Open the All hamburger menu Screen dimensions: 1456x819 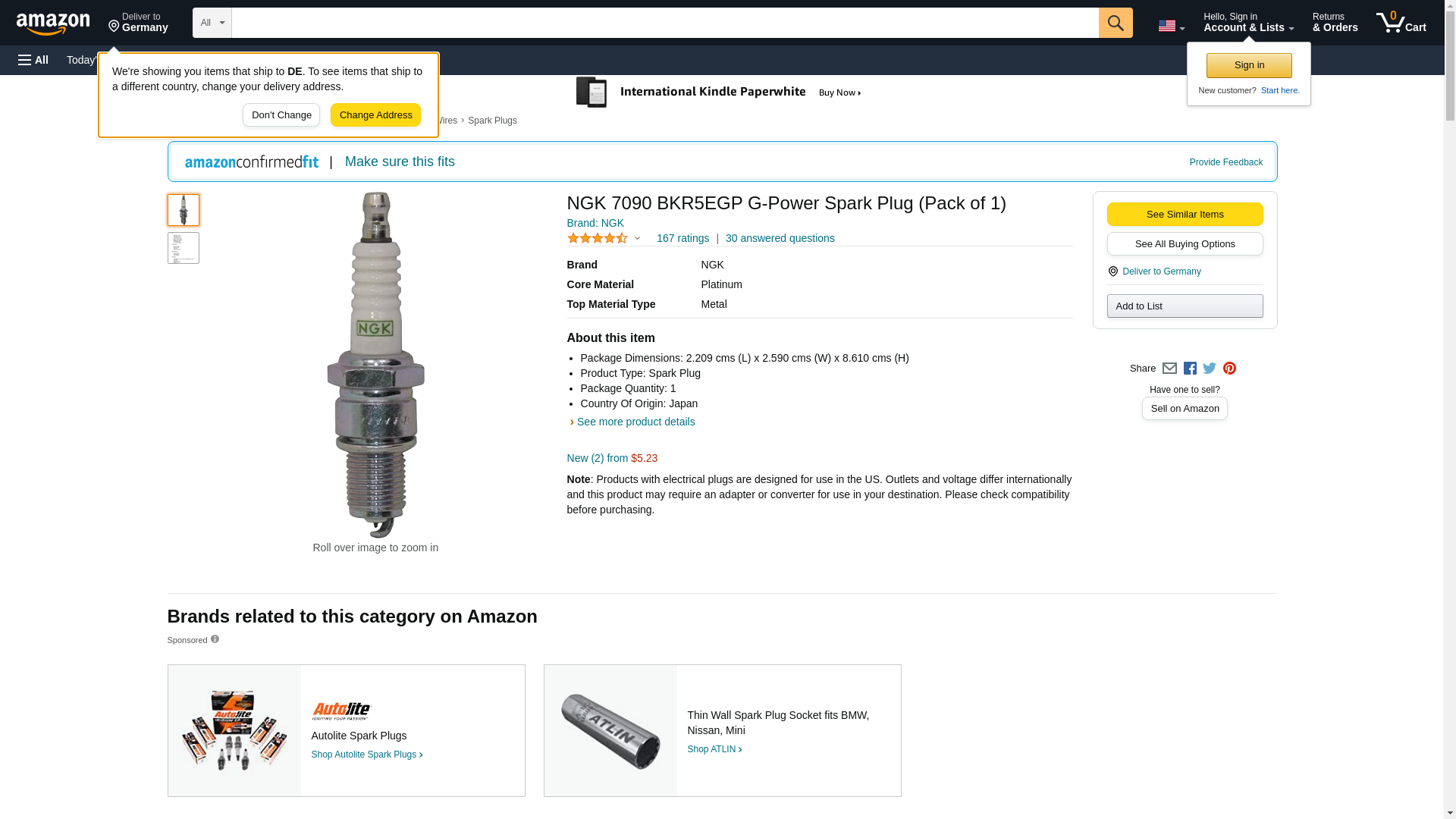(33, 60)
